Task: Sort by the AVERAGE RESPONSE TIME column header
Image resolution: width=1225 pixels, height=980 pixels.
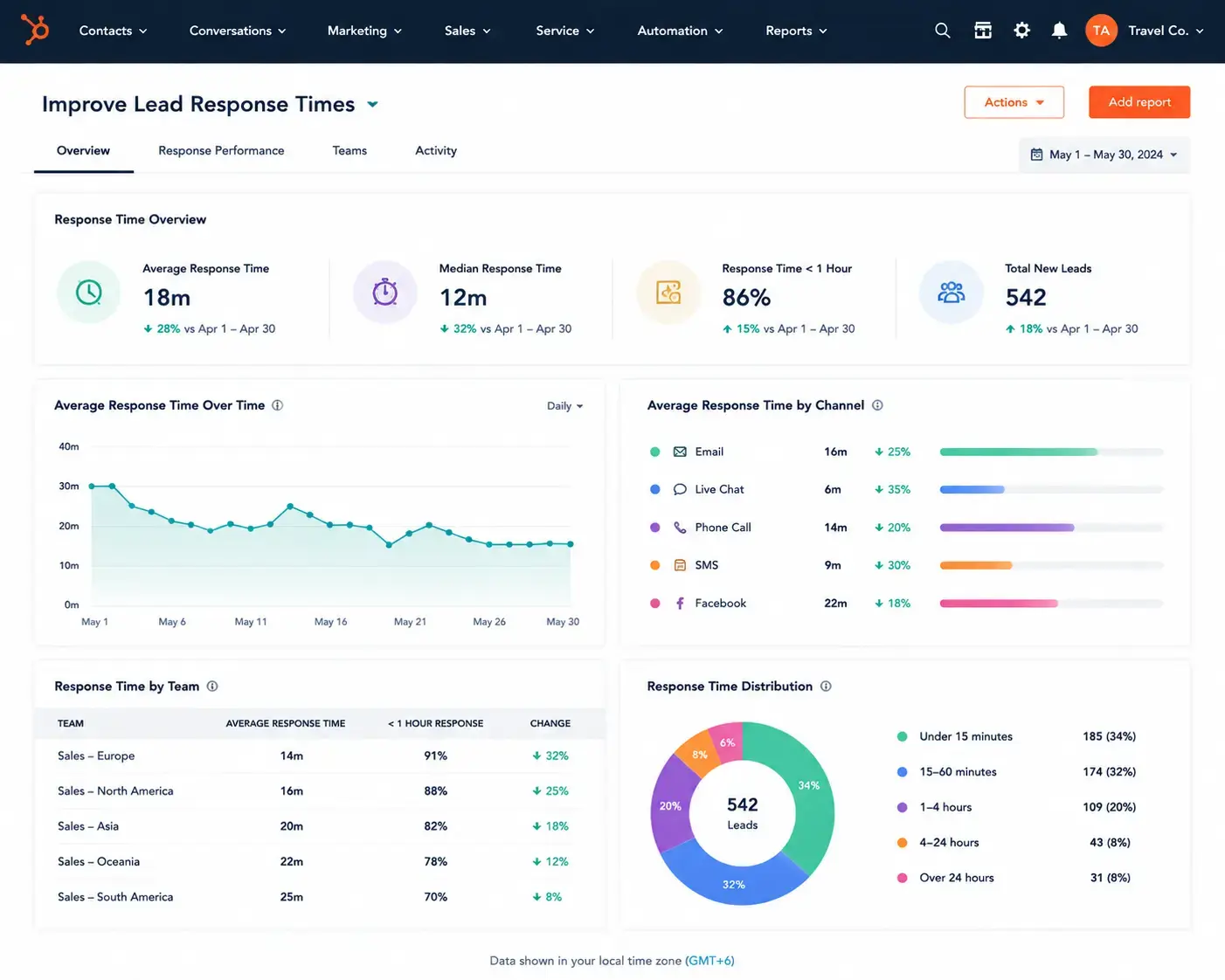Action: click(286, 723)
